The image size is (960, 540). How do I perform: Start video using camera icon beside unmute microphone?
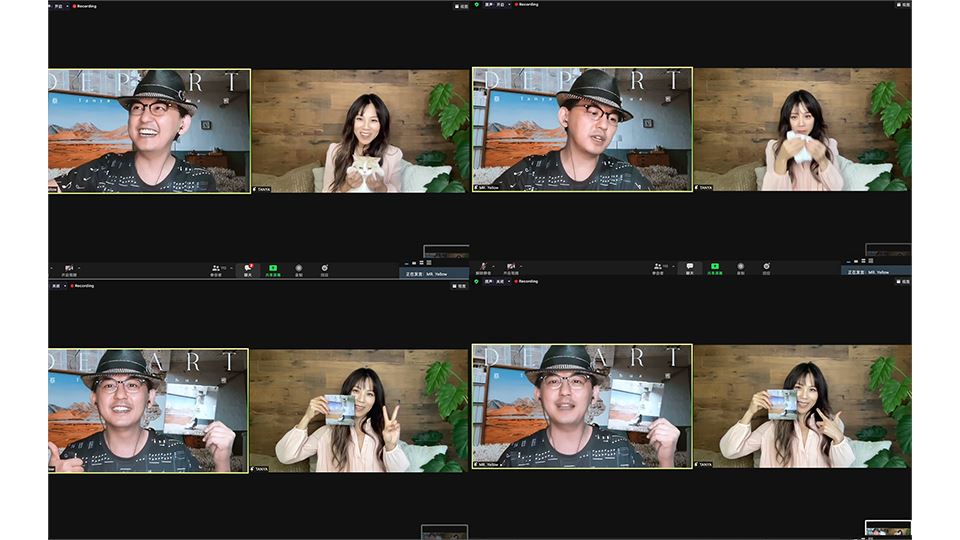(x=511, y=268)
